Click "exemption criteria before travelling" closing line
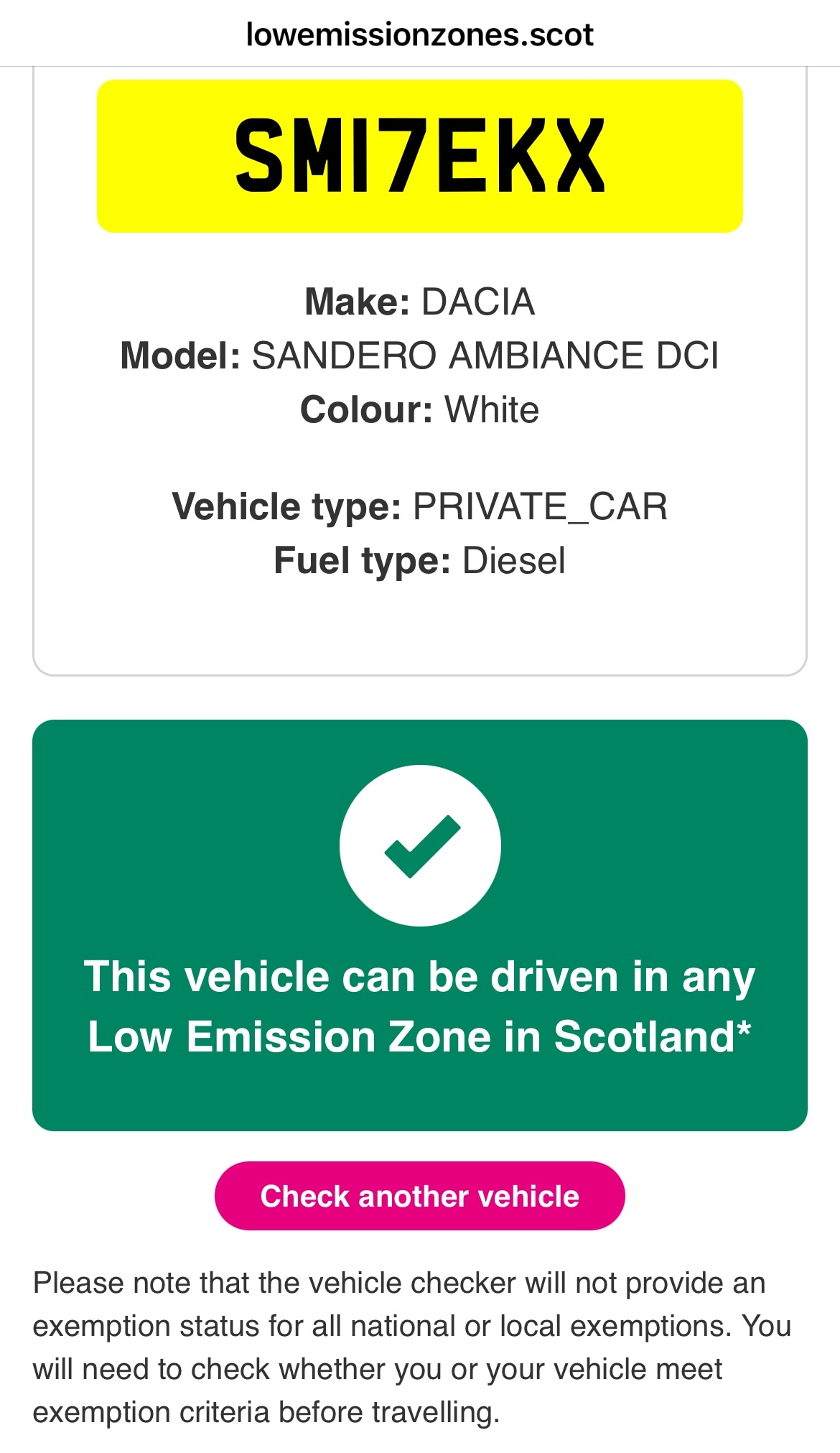Viewport: 840px width, 1453px height. click(266, 1413)
